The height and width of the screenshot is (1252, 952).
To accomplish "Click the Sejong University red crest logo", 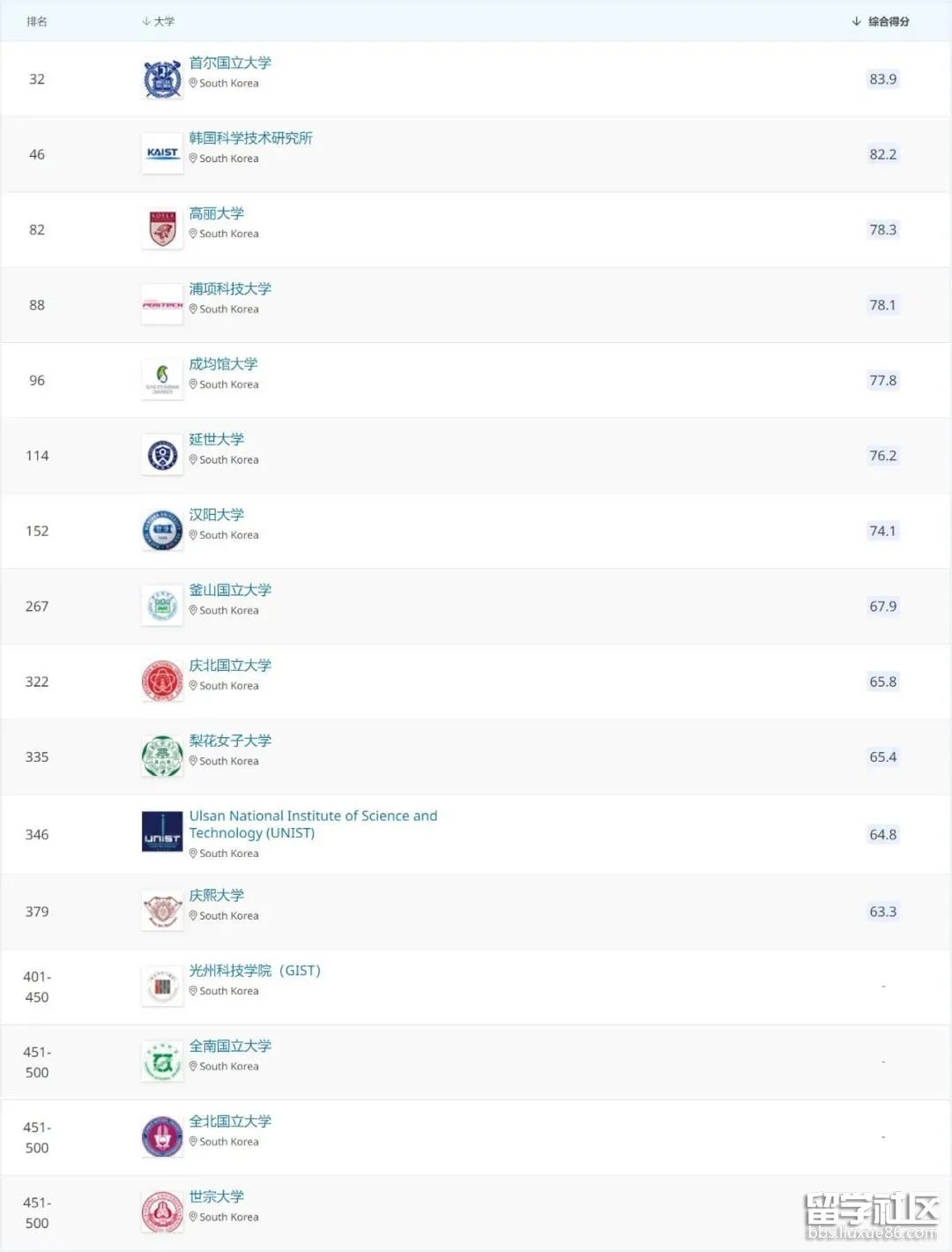I will coord(161,1211).
